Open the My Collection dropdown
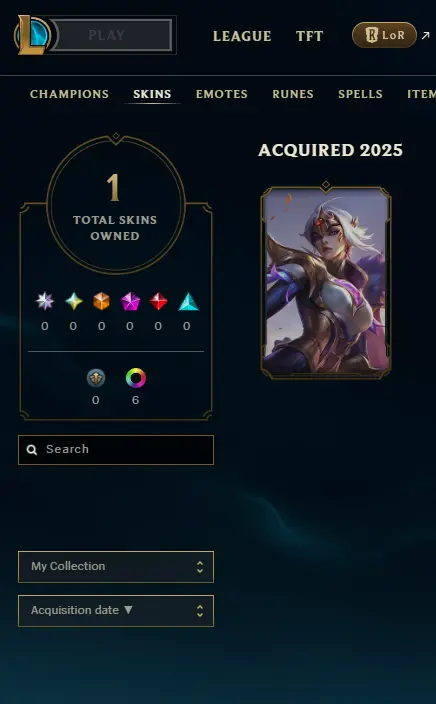The height and width of the screenshot is (704, 436). [116, 567]
